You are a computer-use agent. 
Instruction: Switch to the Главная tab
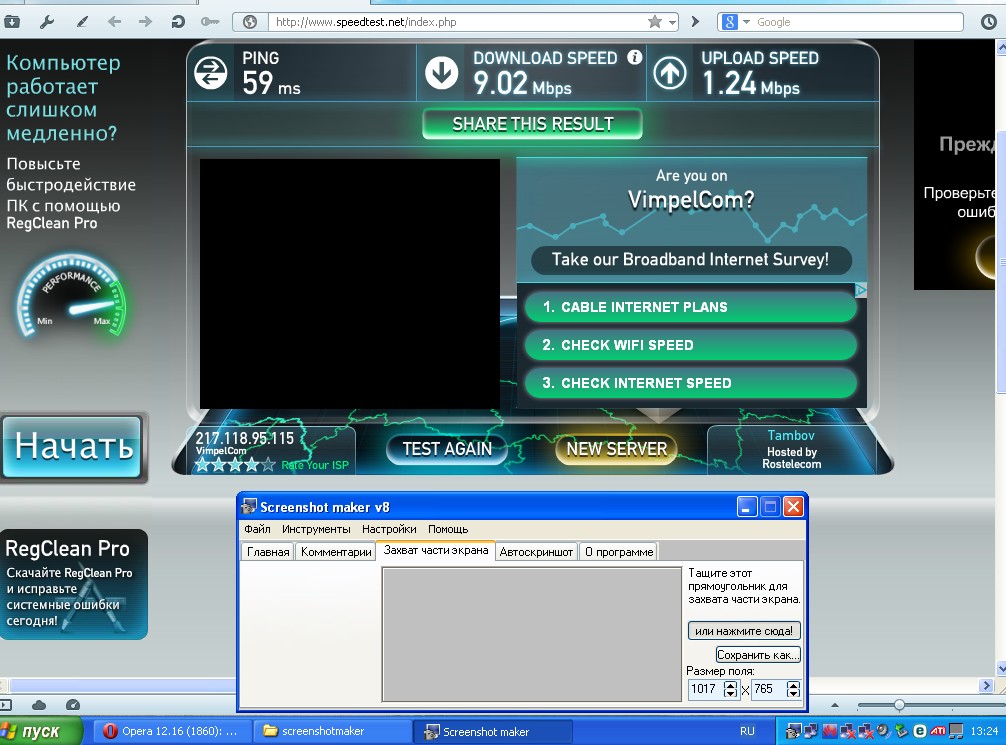[x=268, y=552]
